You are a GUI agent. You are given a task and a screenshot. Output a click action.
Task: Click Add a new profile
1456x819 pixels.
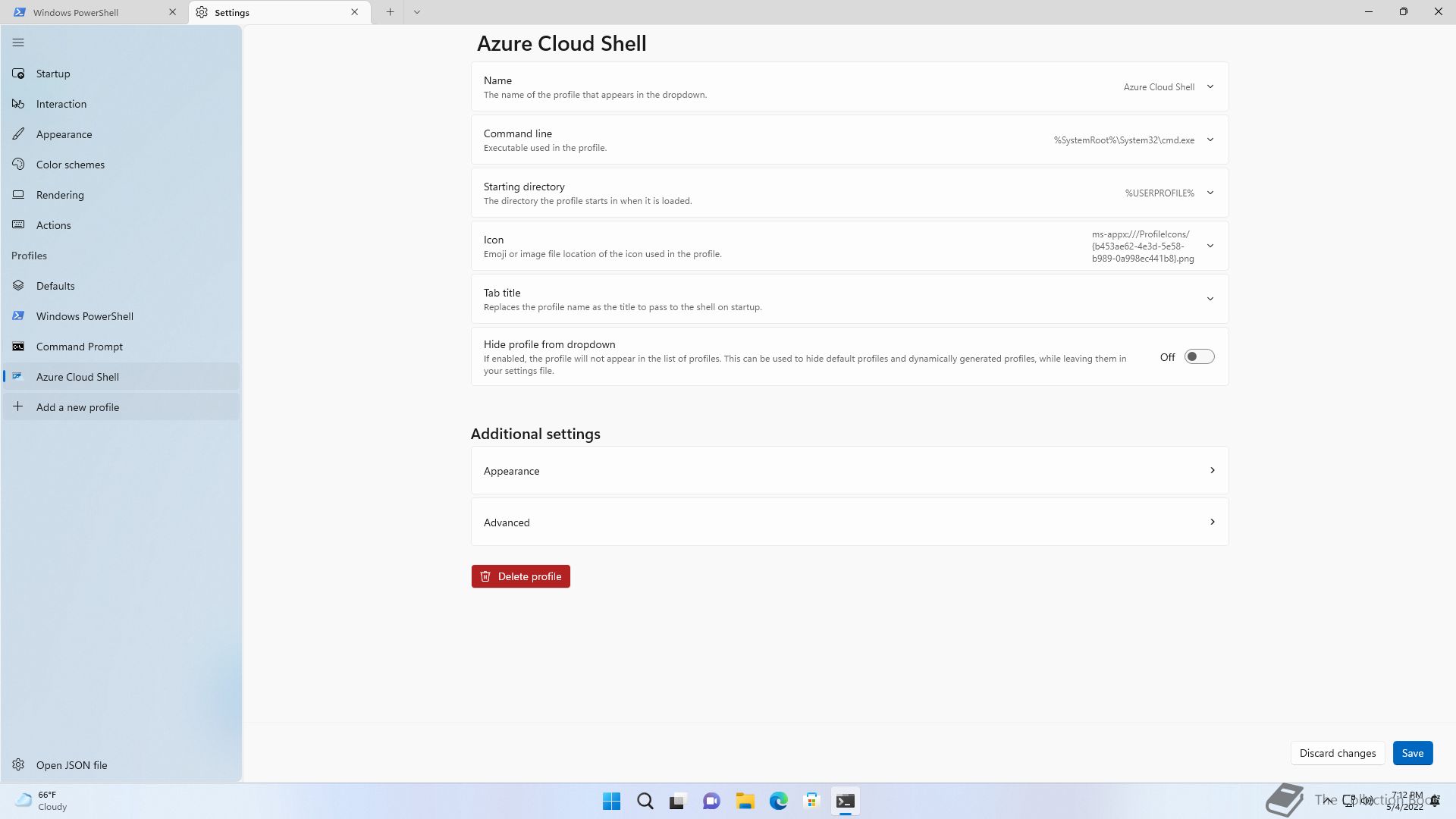(121, 407)
